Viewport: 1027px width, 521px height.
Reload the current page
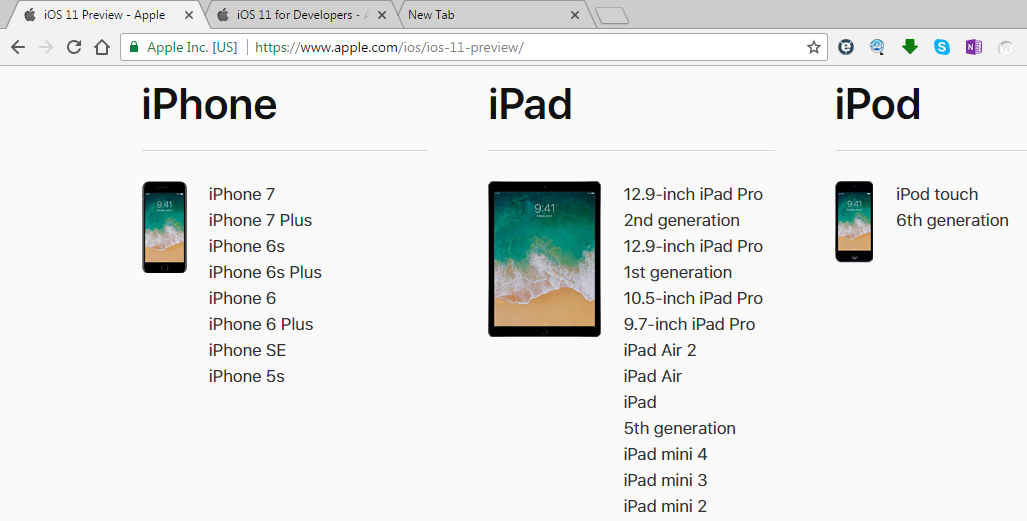(74, 47)
